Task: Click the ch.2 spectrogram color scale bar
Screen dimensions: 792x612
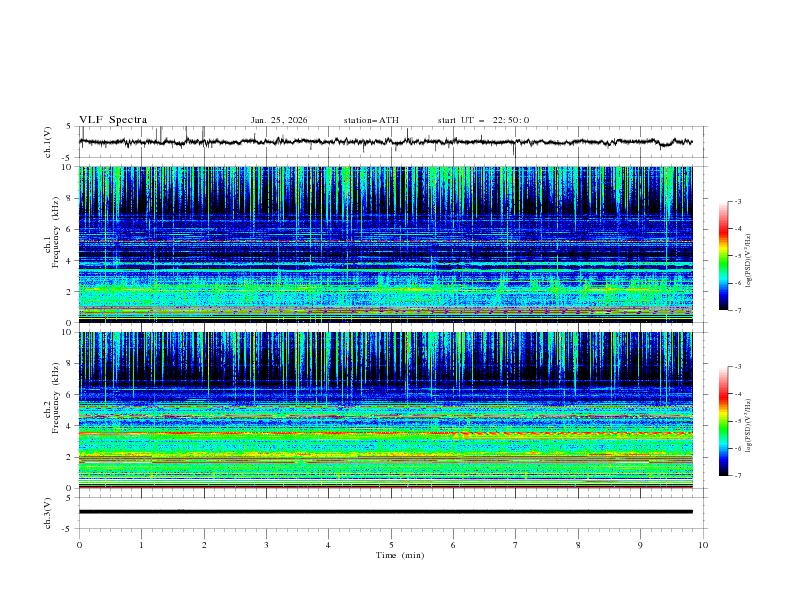Action: (x=724, y=421)
